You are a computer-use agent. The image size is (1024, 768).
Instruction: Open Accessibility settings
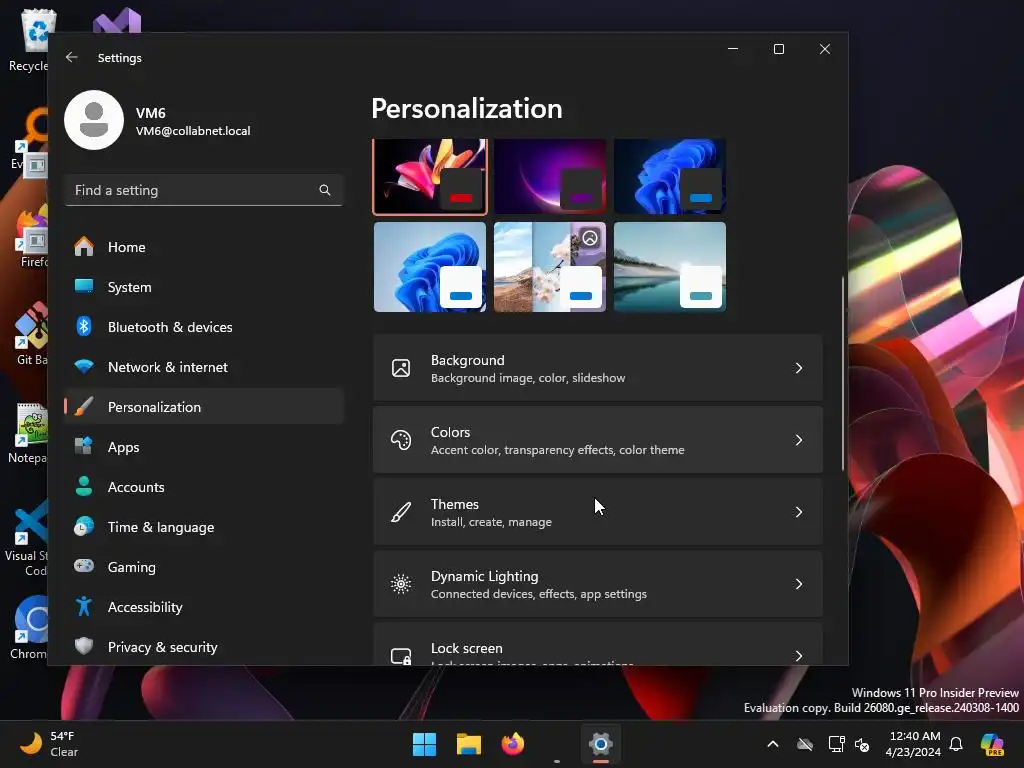[204, 607]
